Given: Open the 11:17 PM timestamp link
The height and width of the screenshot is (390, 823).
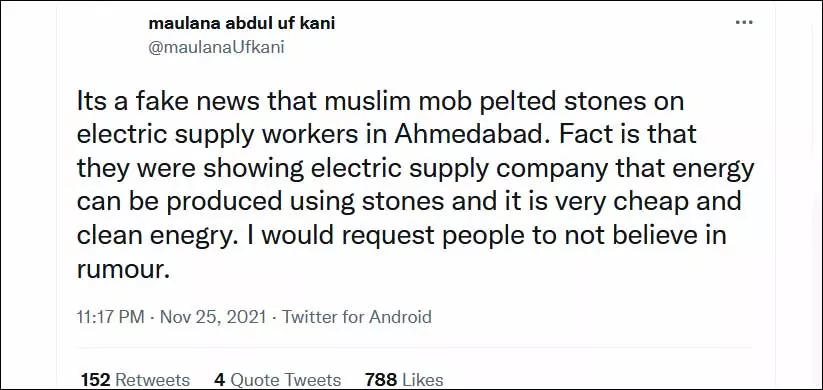Looking at the screenshot, I should coord(110,317).
